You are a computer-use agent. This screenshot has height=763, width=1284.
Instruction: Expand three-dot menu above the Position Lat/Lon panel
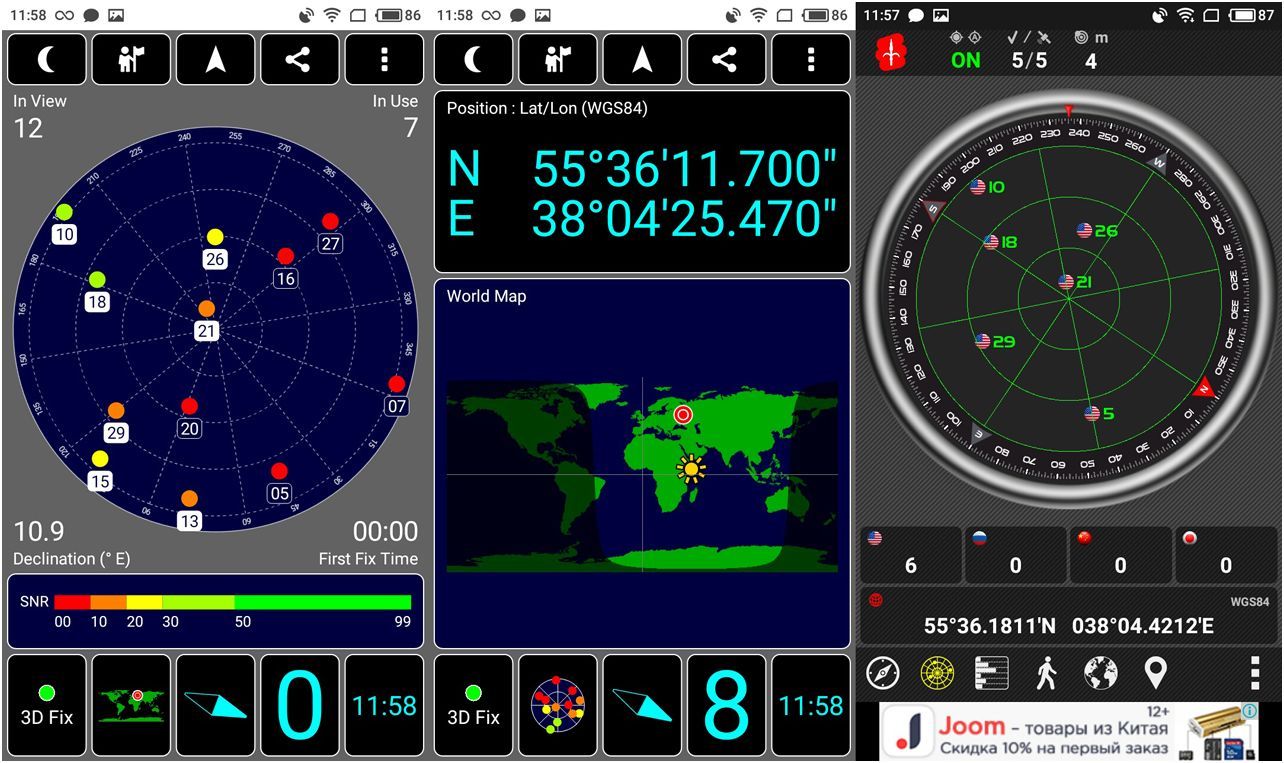point(810,60)
